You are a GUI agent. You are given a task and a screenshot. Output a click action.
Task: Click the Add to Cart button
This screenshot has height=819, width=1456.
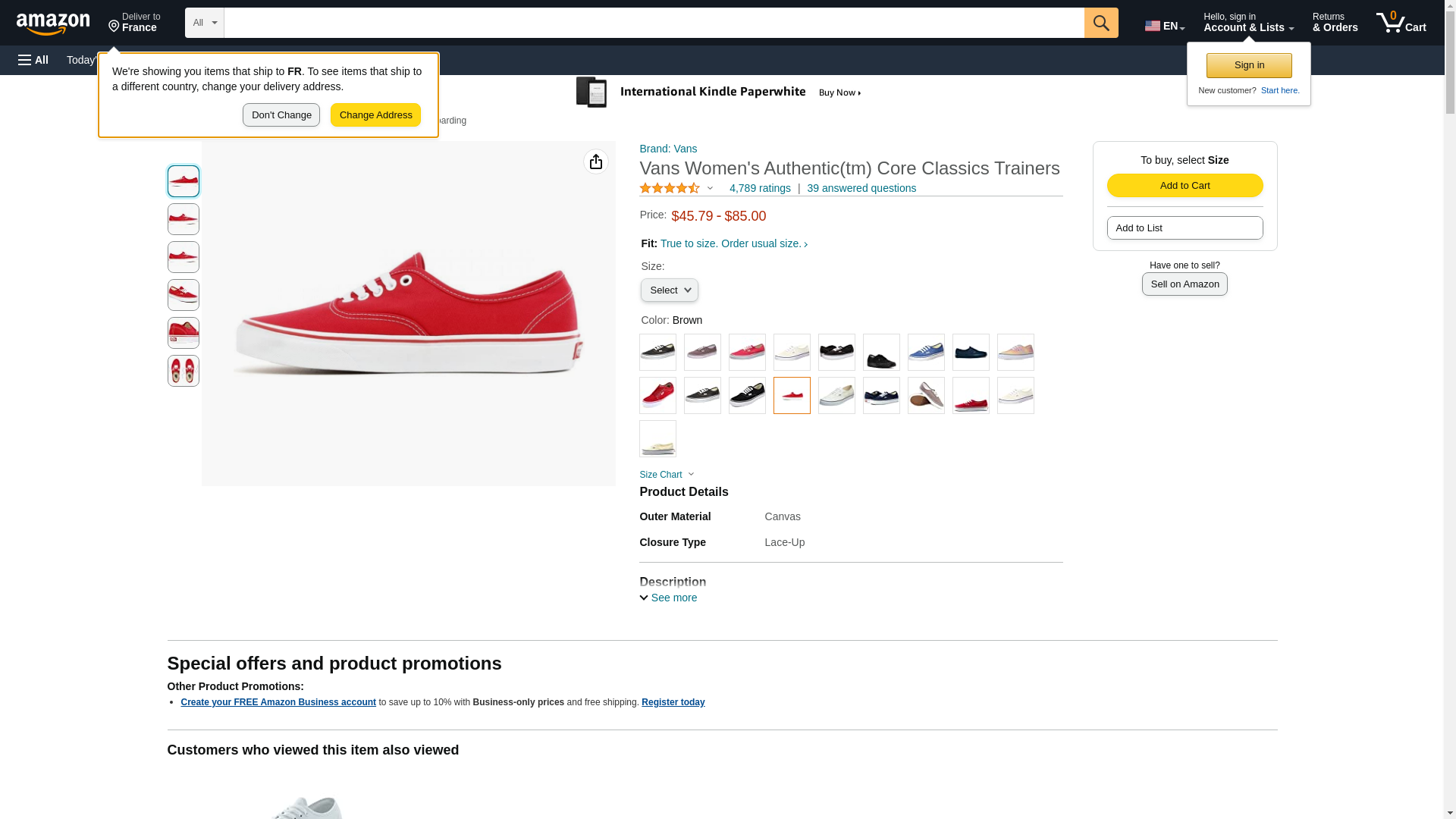point(1185,186)
